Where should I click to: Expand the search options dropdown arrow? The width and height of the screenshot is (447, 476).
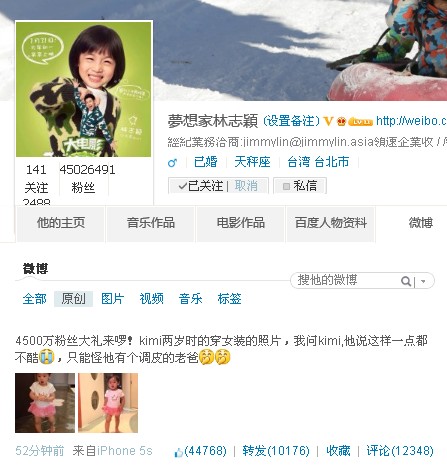[x=423, y=281]
